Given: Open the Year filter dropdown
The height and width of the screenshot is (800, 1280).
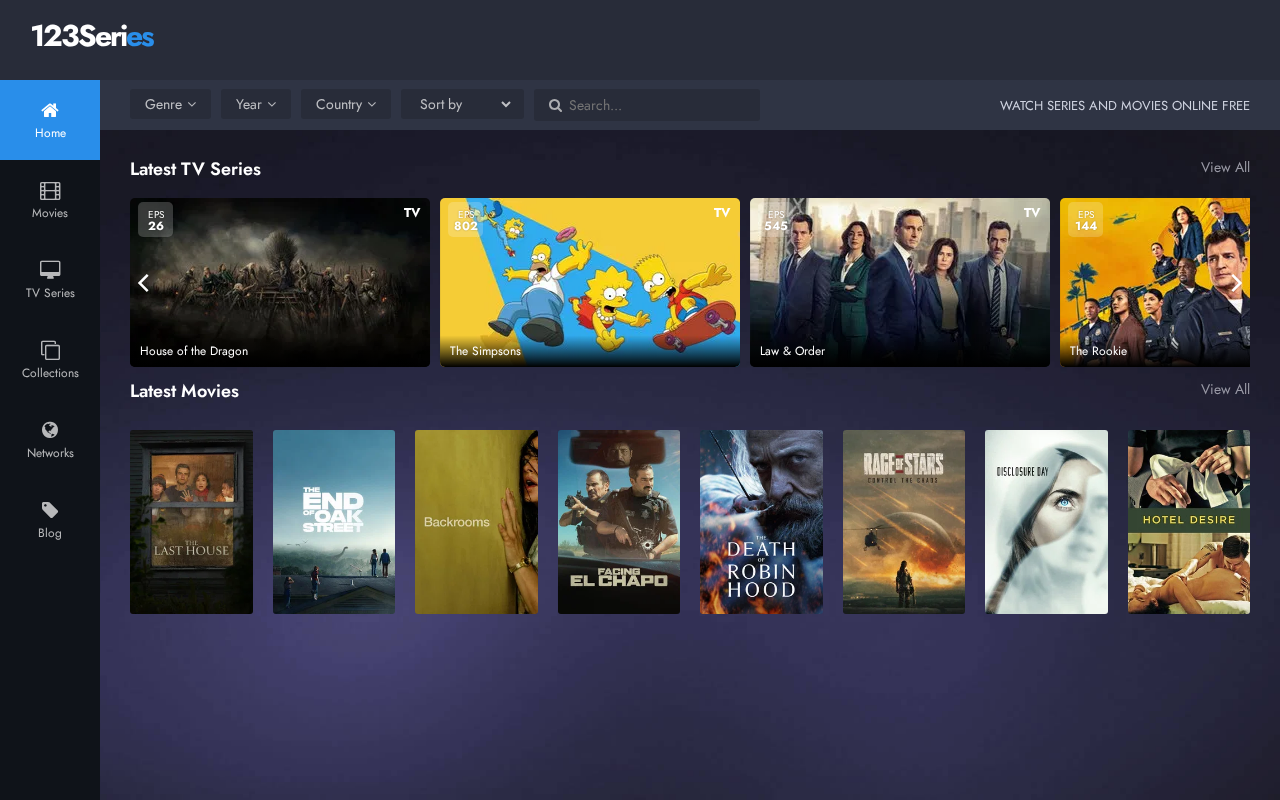Looking at the screenshot, I should pyautogui.click(x=256, y=104).
